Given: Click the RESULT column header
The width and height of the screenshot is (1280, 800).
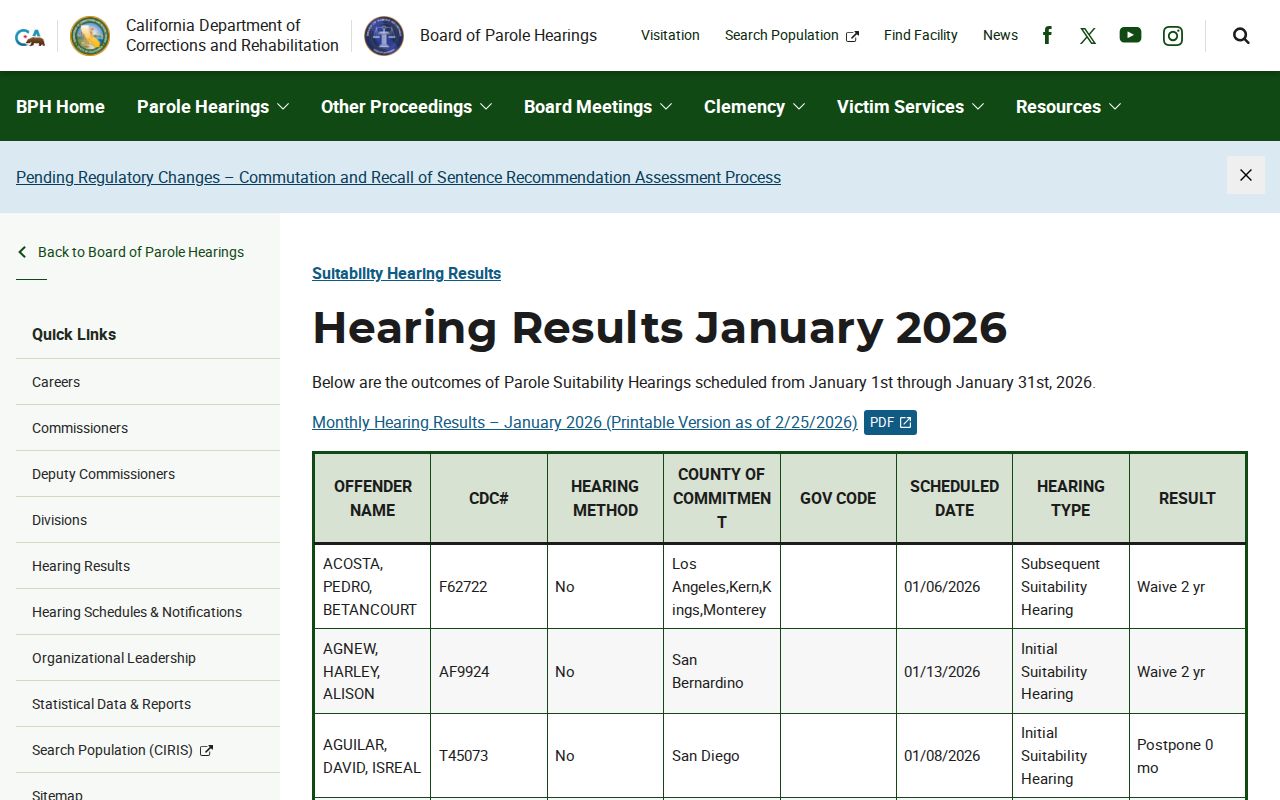Looking at the screenshot, I should tap(1187, 498).
